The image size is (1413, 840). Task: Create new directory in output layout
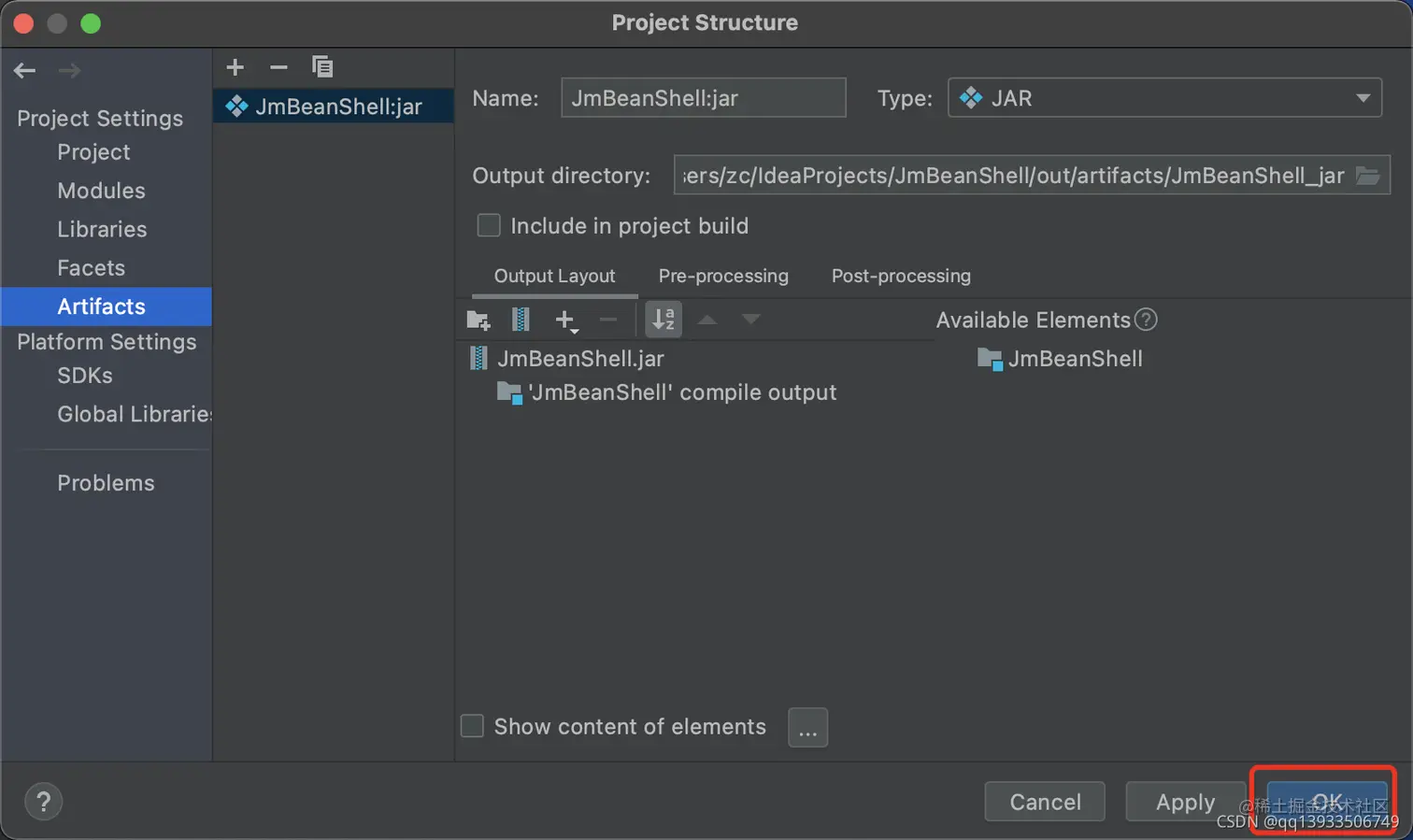(478, 320)
